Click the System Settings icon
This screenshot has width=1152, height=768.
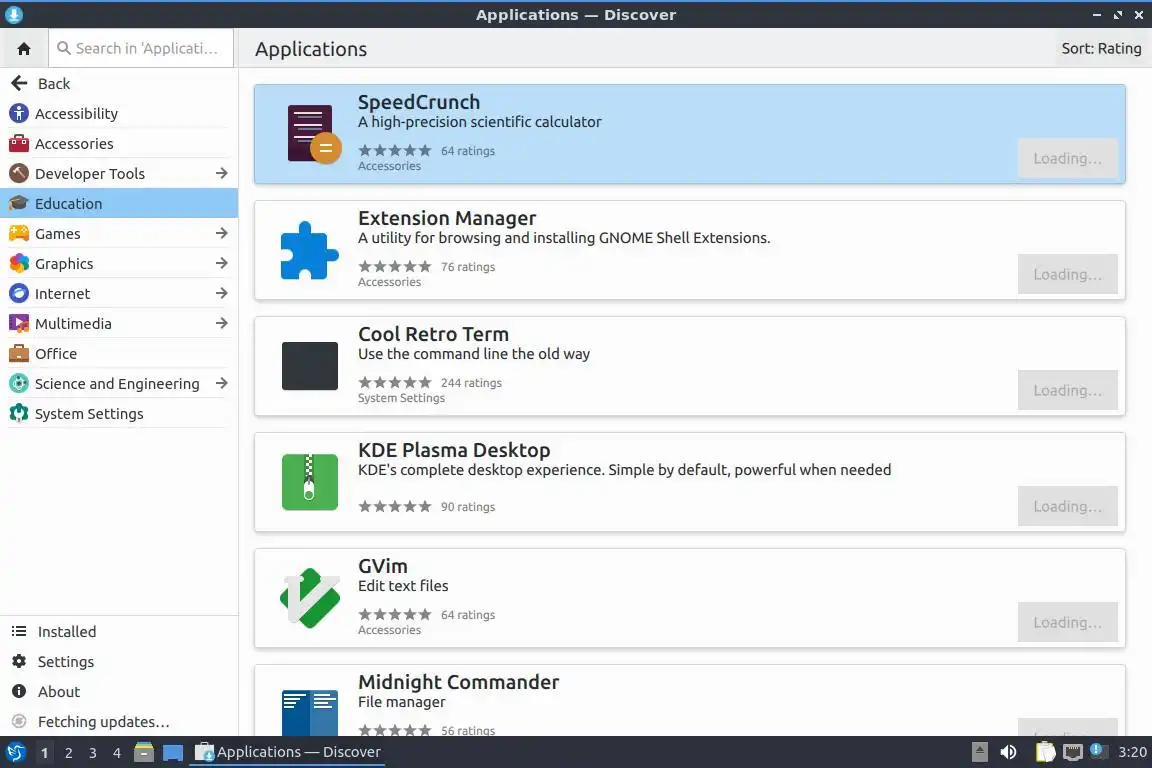(18, 414)
